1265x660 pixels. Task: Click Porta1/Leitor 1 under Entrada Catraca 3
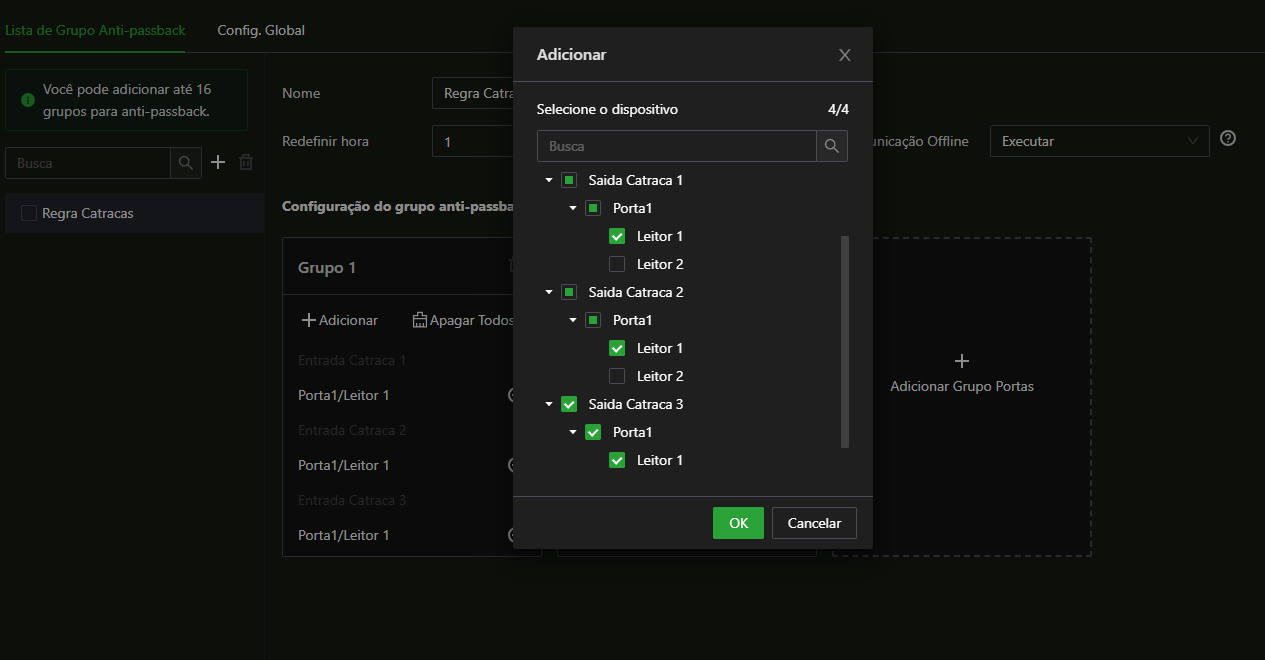344,535
